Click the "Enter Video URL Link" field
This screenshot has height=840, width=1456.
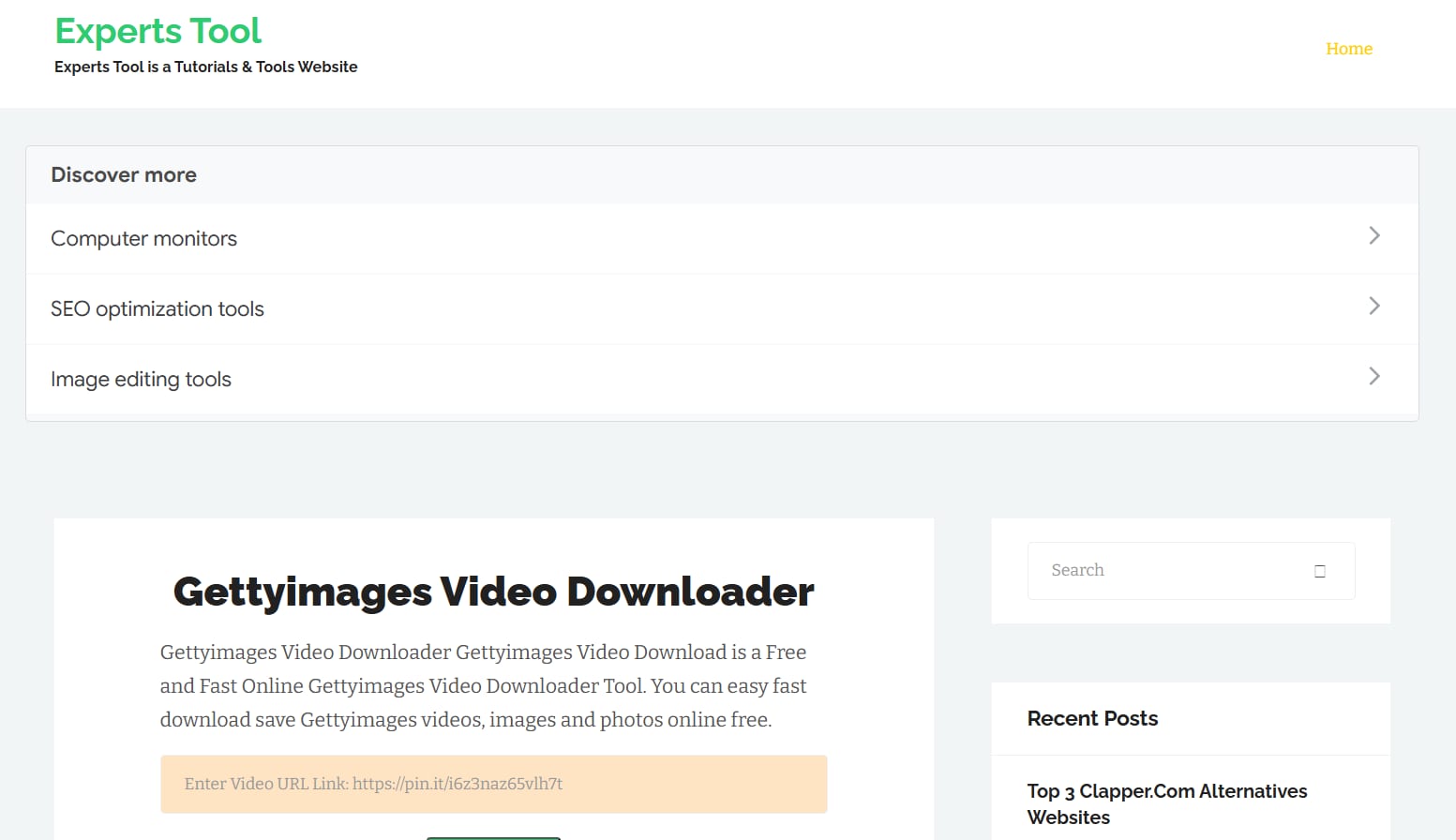[493, 784]
